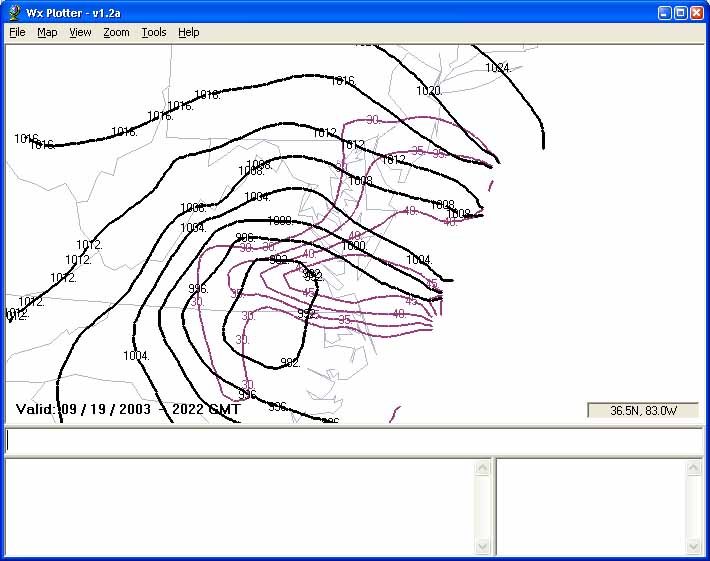Maximize the Wx Plotter window

680,12
